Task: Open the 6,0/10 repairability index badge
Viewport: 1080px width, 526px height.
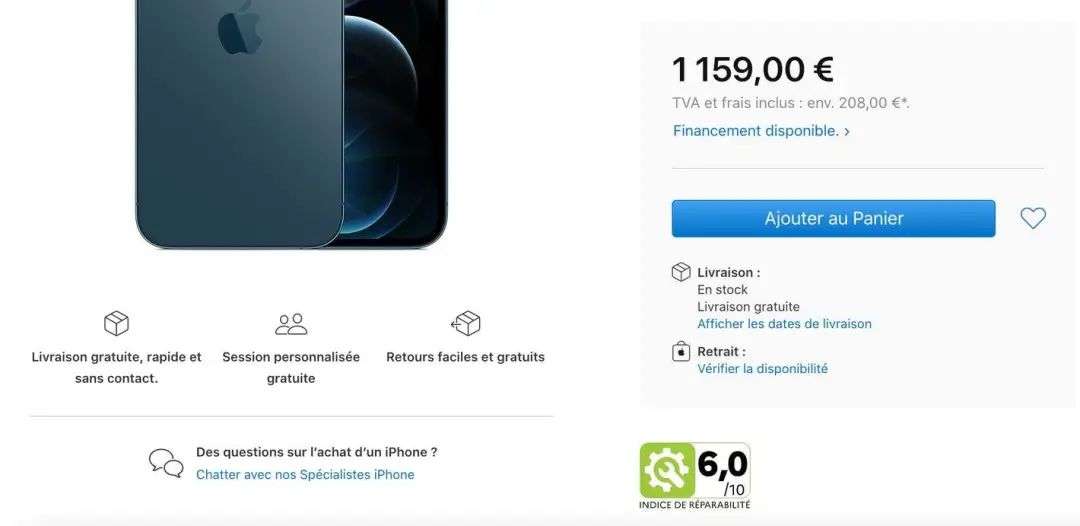Action: pyautogui.click(x=695, y=476)
